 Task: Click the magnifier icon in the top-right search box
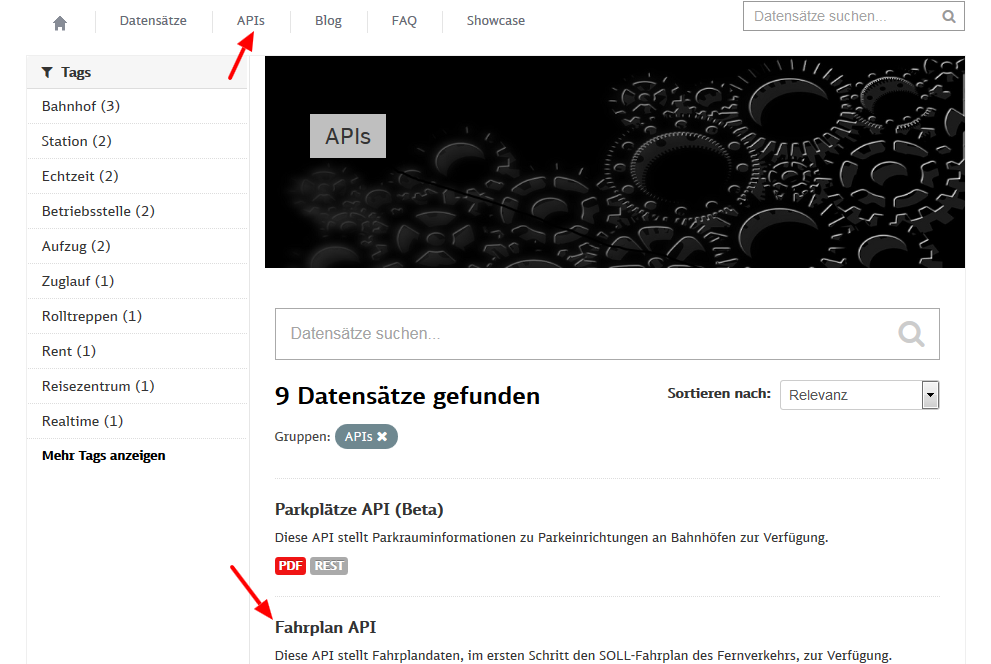click(x=948, y=16)
